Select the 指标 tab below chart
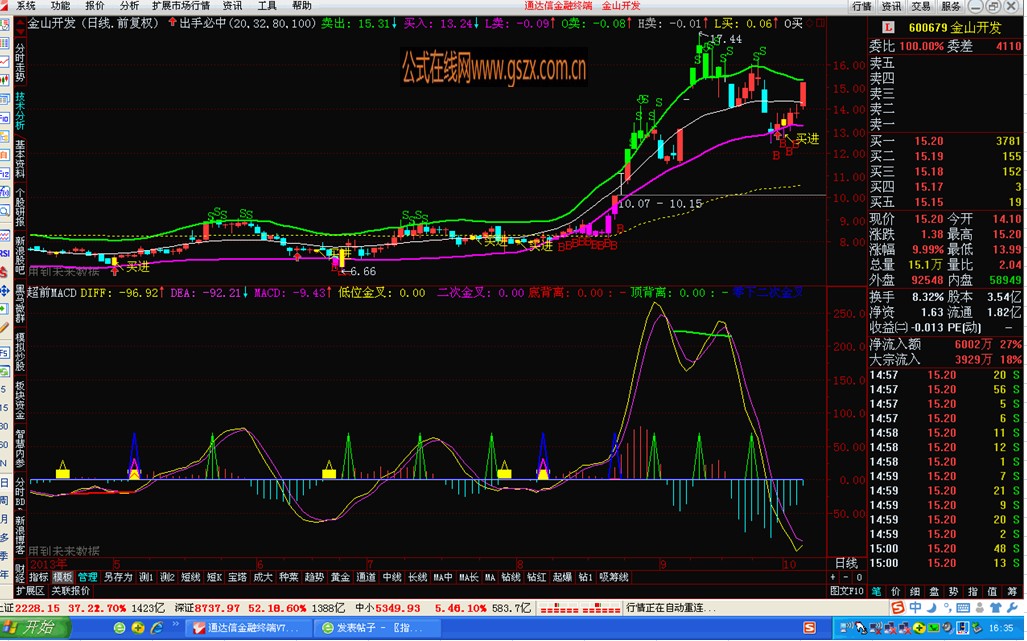The image size is (1027, 641). [39, 577]
